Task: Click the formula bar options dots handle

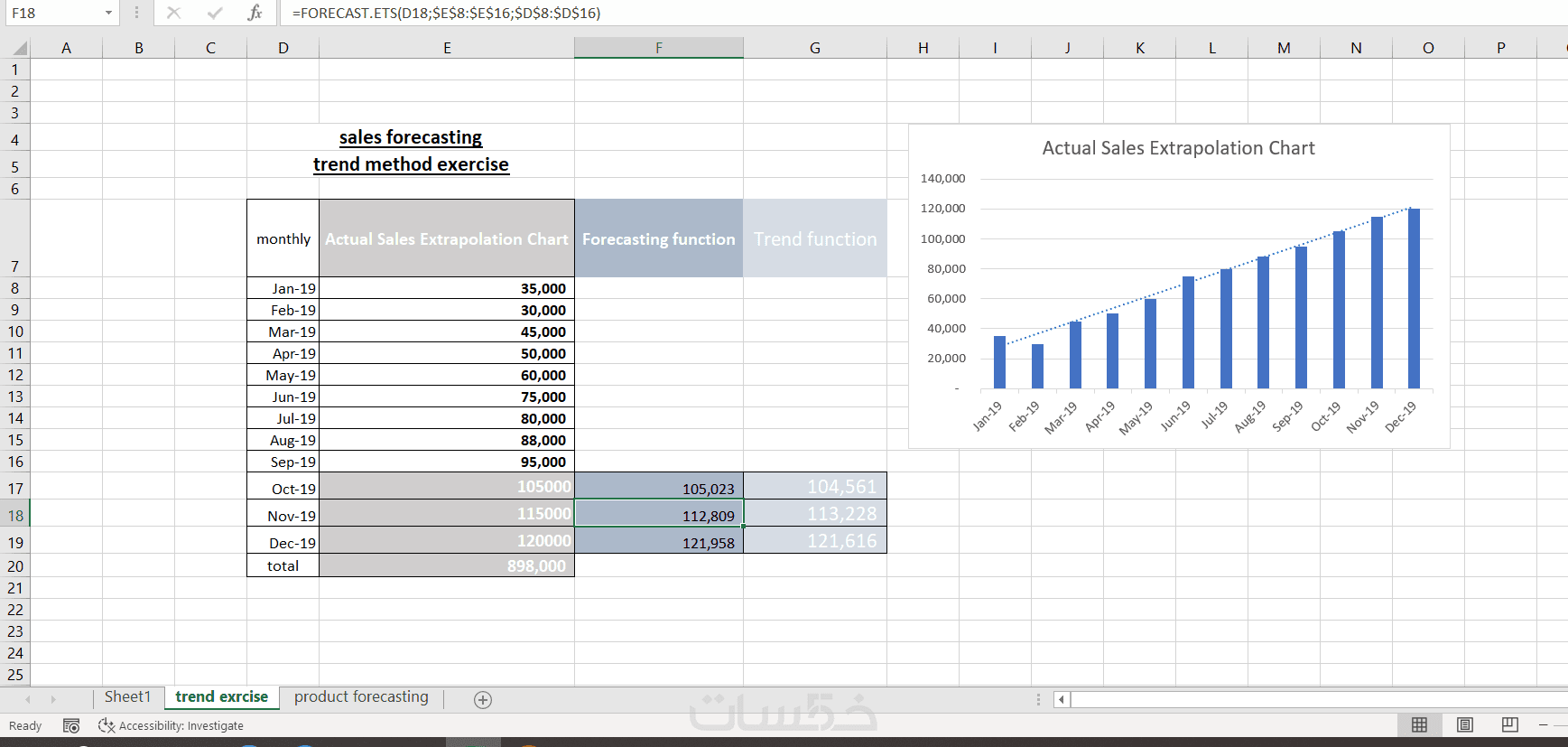Action: coord(136,13)
